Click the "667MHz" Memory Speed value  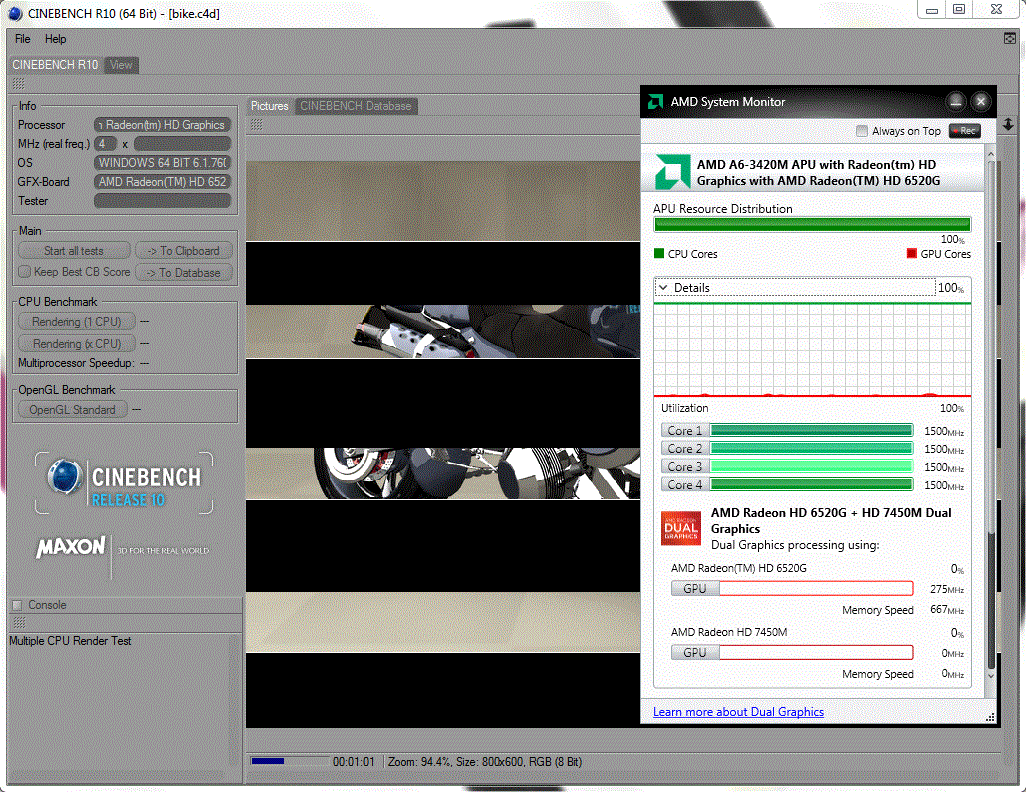(x=947, y=609)
